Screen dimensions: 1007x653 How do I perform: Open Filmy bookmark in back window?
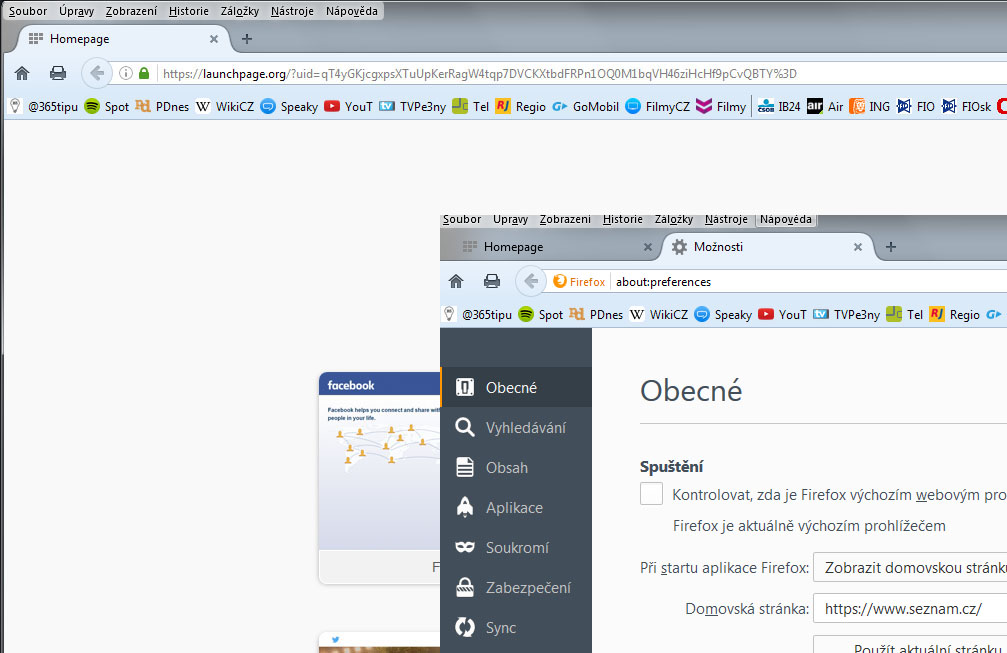(x=721, y=107)
